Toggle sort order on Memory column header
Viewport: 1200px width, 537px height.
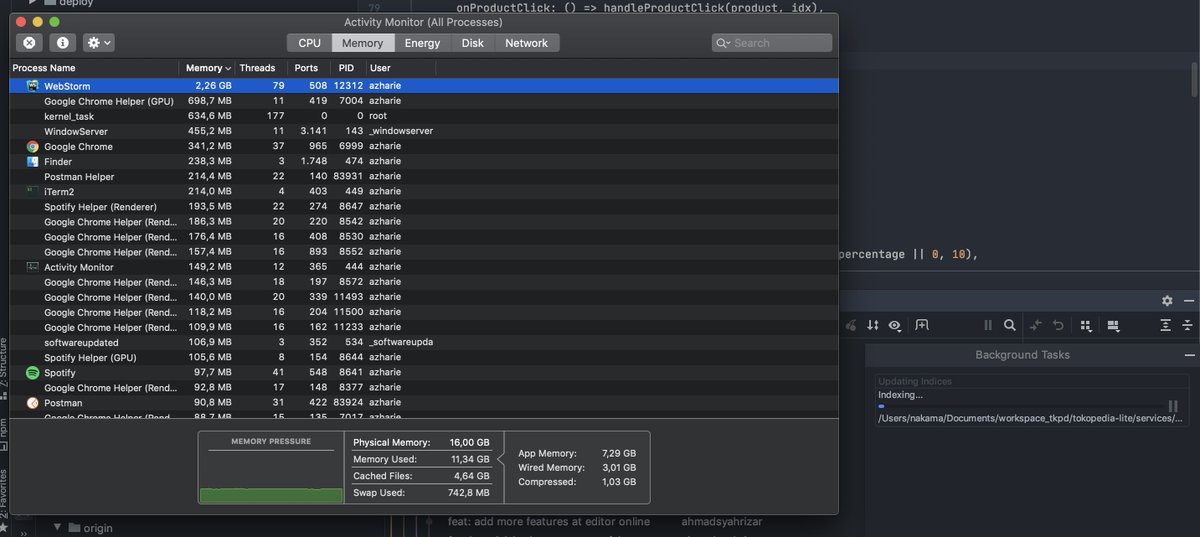208,68
